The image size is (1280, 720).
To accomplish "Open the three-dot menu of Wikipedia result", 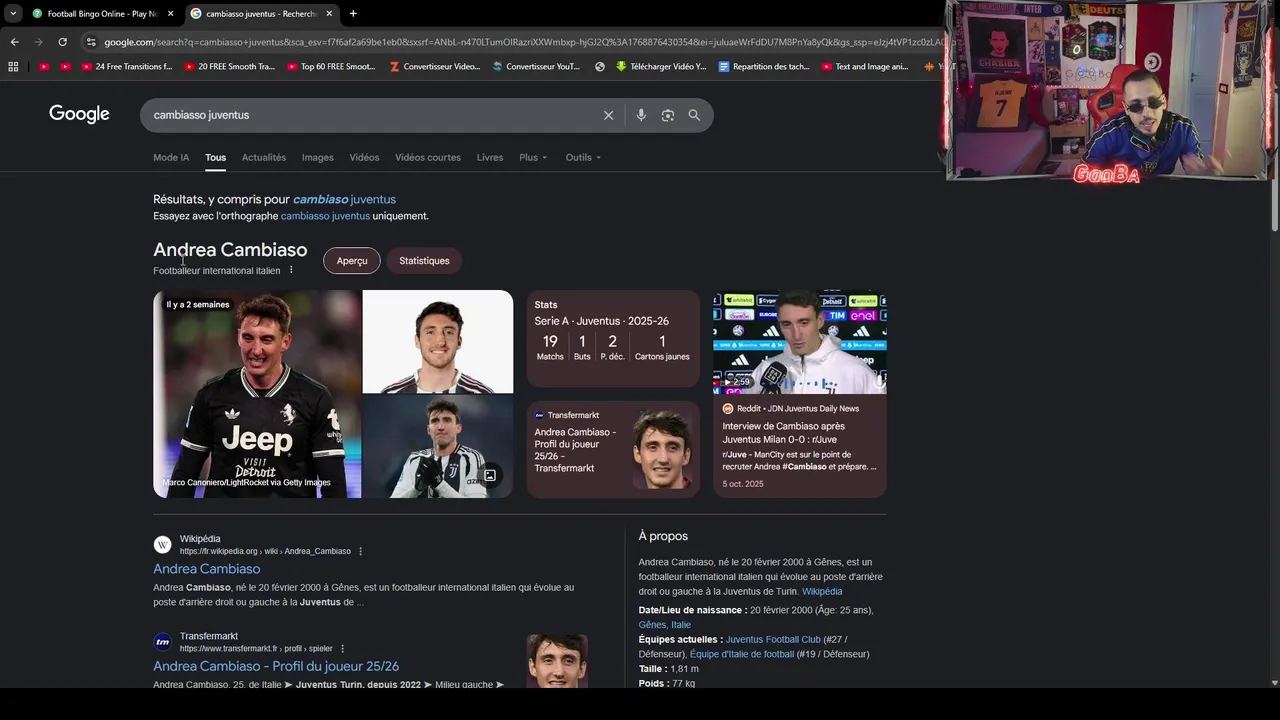I will [360, 551].
